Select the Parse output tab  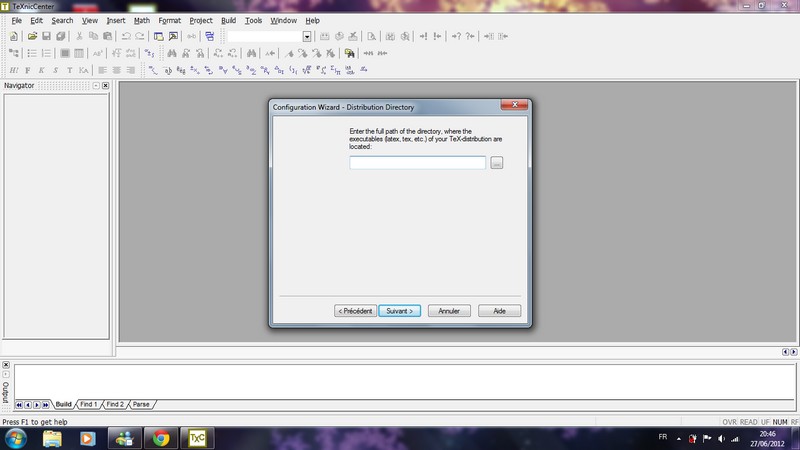(141, 404)
